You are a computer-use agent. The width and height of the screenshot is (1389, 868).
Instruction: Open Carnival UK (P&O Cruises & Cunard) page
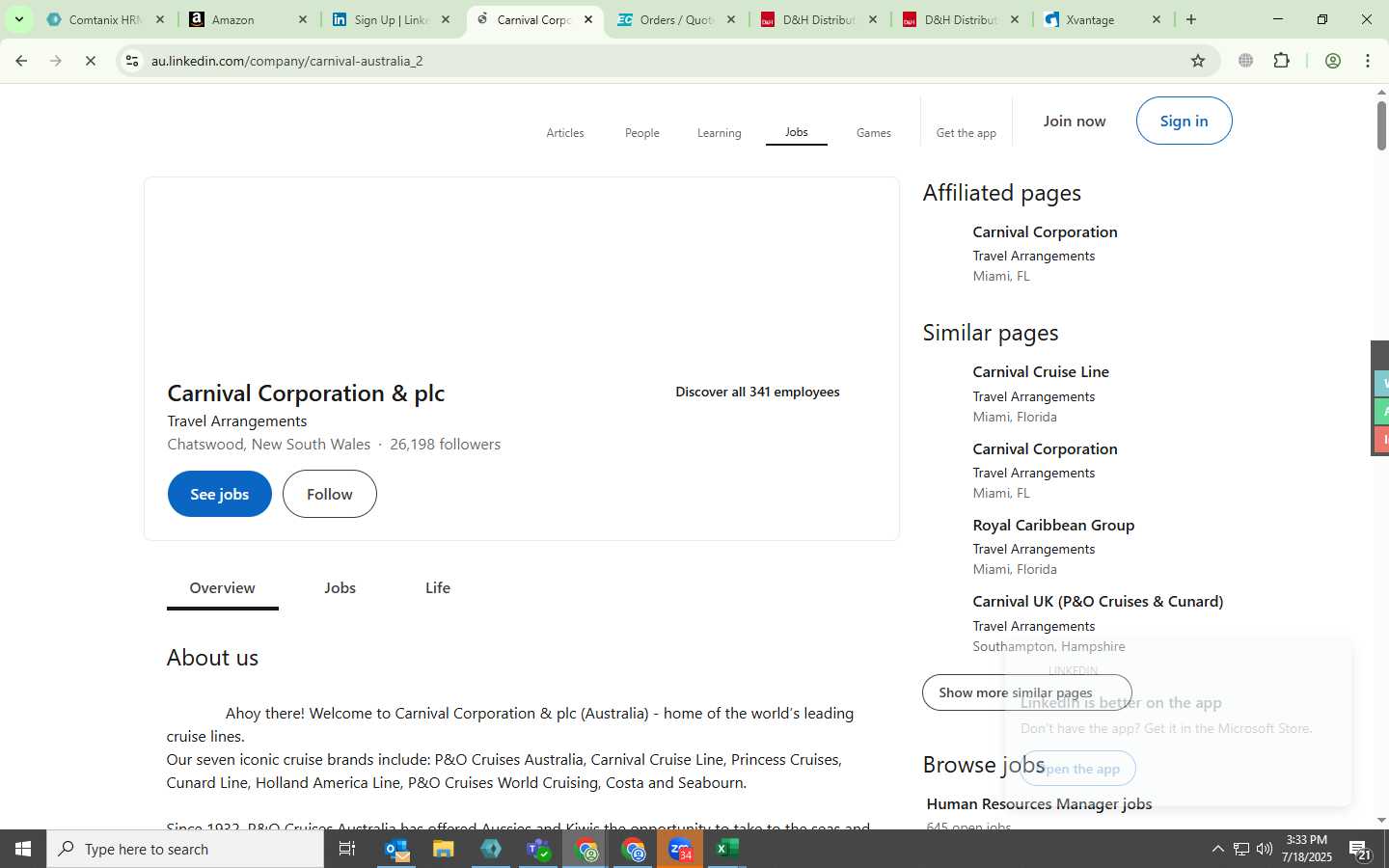[x=1098, y=602]
